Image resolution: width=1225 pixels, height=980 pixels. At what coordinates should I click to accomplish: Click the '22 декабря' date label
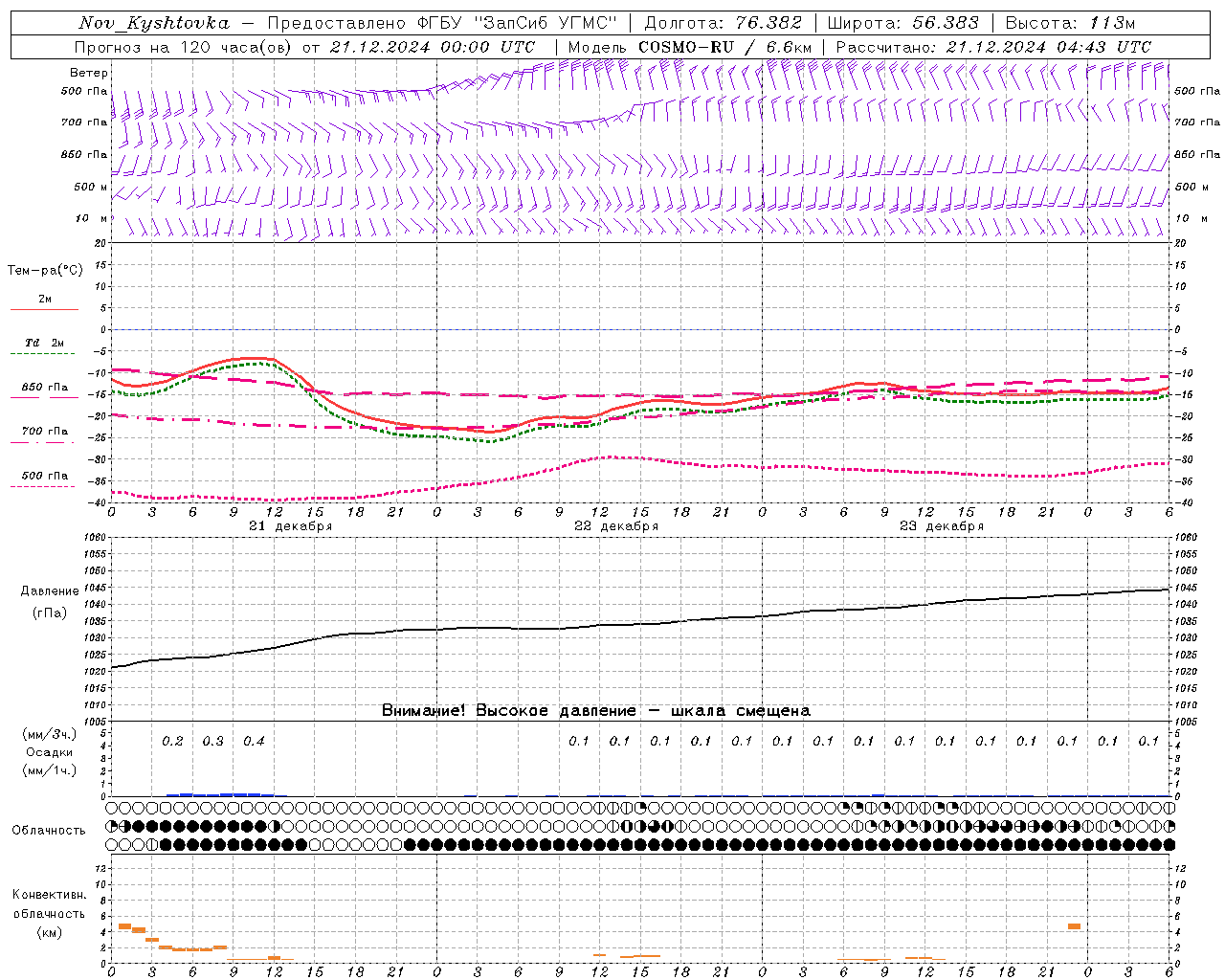pos(616,526)
